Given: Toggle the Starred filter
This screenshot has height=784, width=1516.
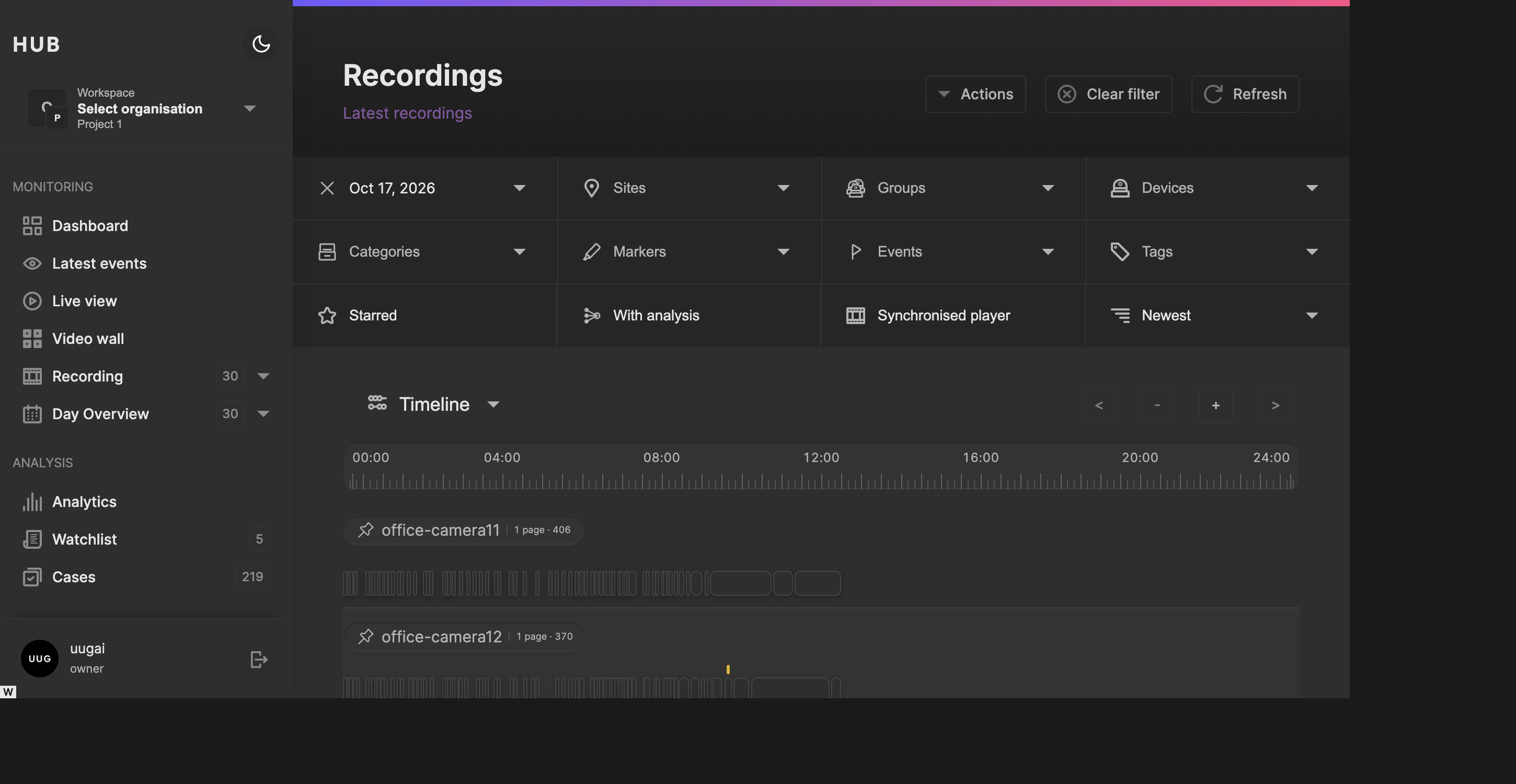Looking at the screenshot, I should point(424,316).
